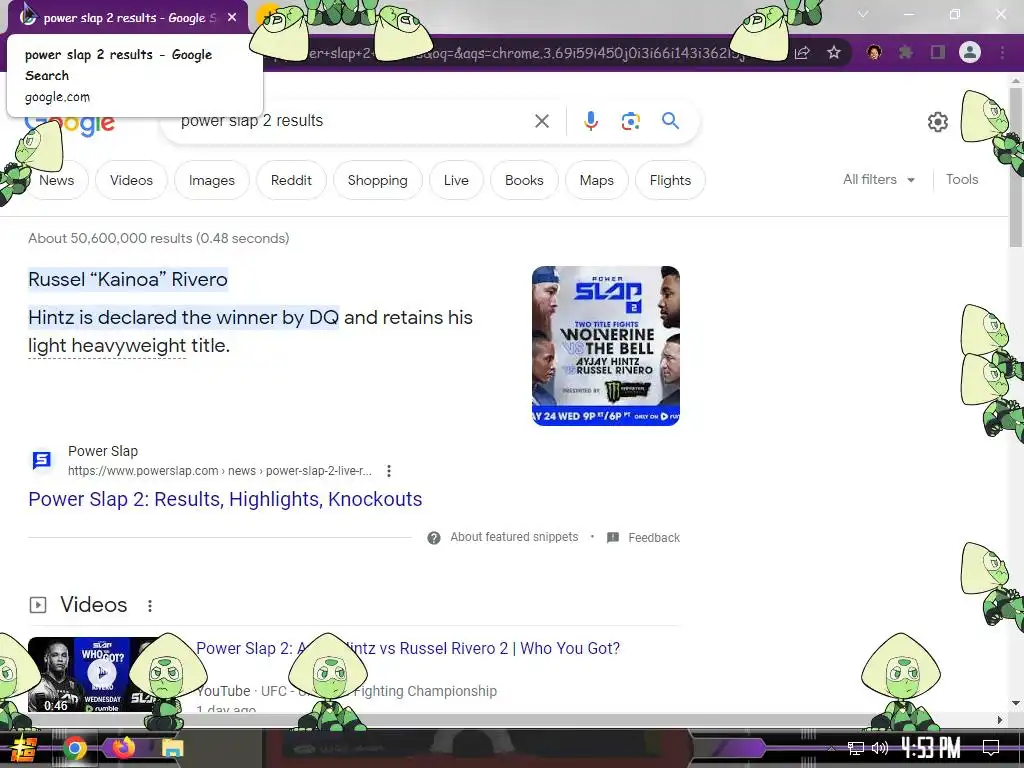The image size is (1024, 768).
Task: Launch Firefox from the taskbar
Action: [123, 748]
